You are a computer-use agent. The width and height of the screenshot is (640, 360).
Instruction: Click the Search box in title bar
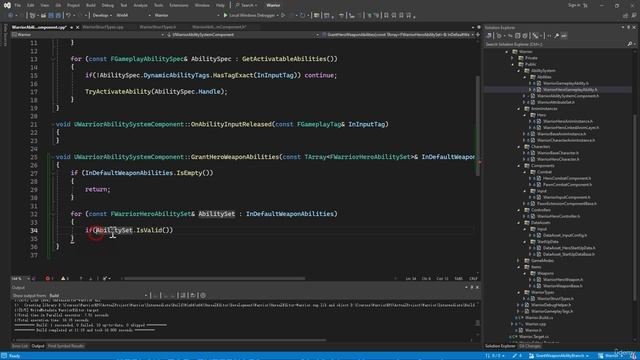coord(246,5)
